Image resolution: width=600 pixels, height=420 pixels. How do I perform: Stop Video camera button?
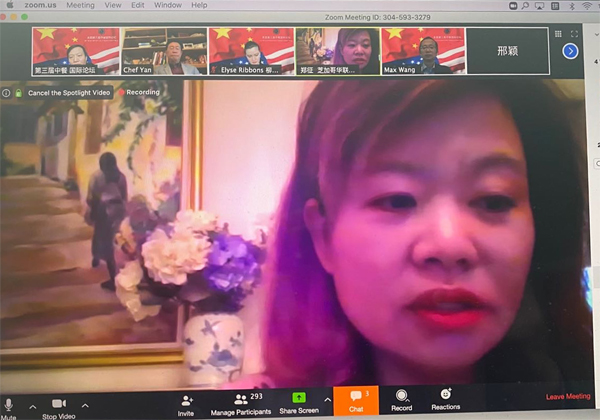pyautogui.click(x=59, y=409)
